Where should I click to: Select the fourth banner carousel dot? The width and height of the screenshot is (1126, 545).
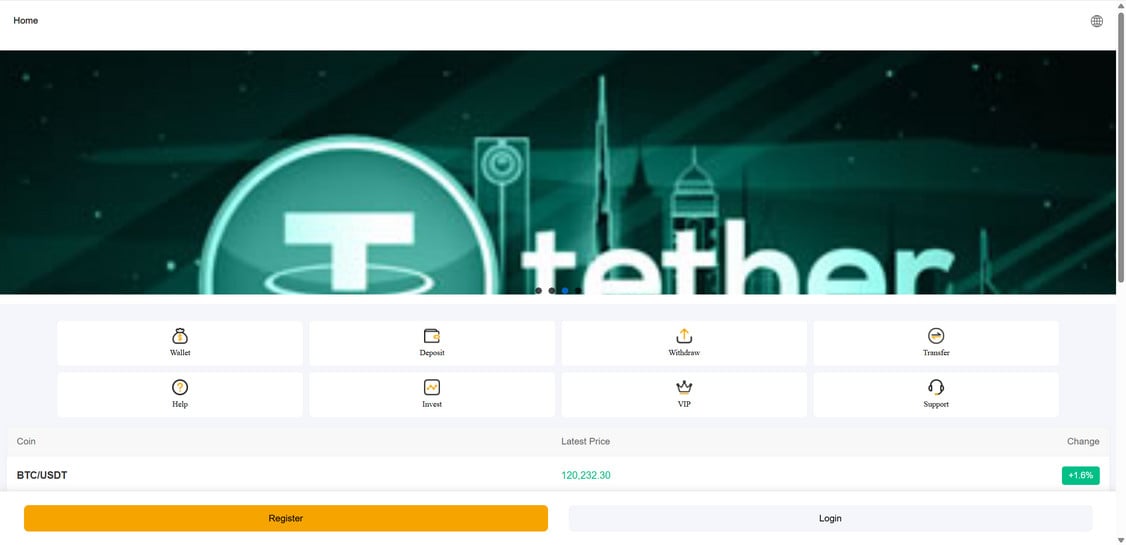pyautogui.click(x=578, y=291)
